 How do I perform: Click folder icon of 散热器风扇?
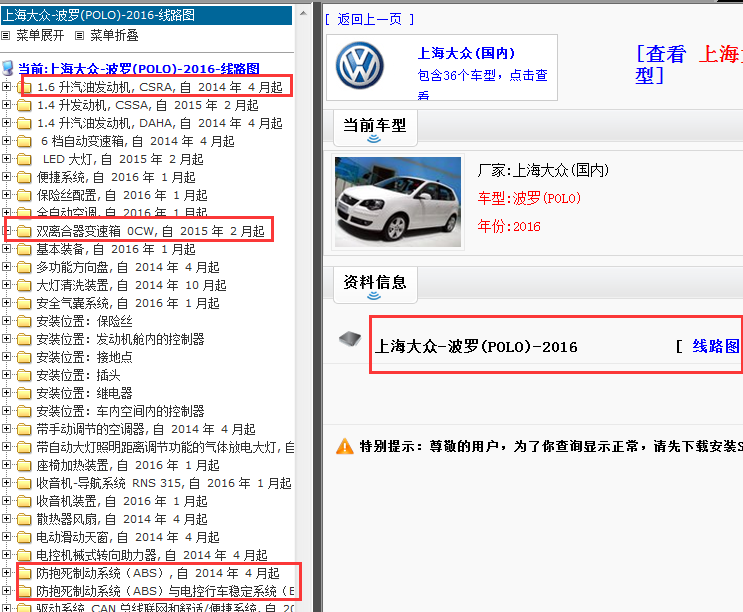(x=24, y=519)
